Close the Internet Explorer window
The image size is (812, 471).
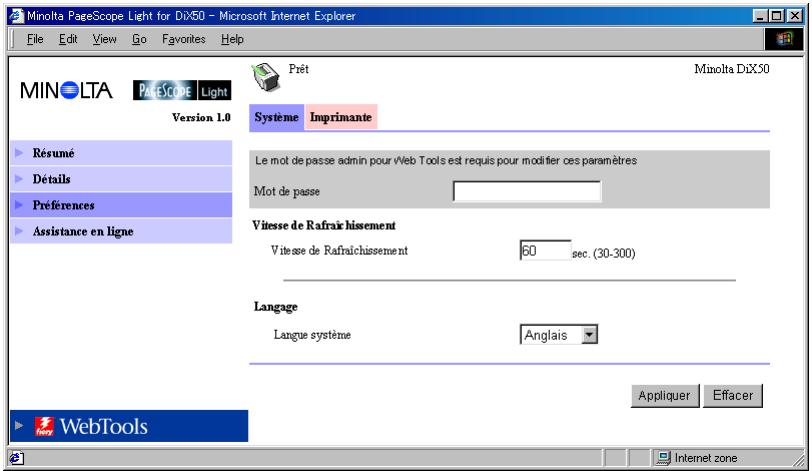pos(794,16)
